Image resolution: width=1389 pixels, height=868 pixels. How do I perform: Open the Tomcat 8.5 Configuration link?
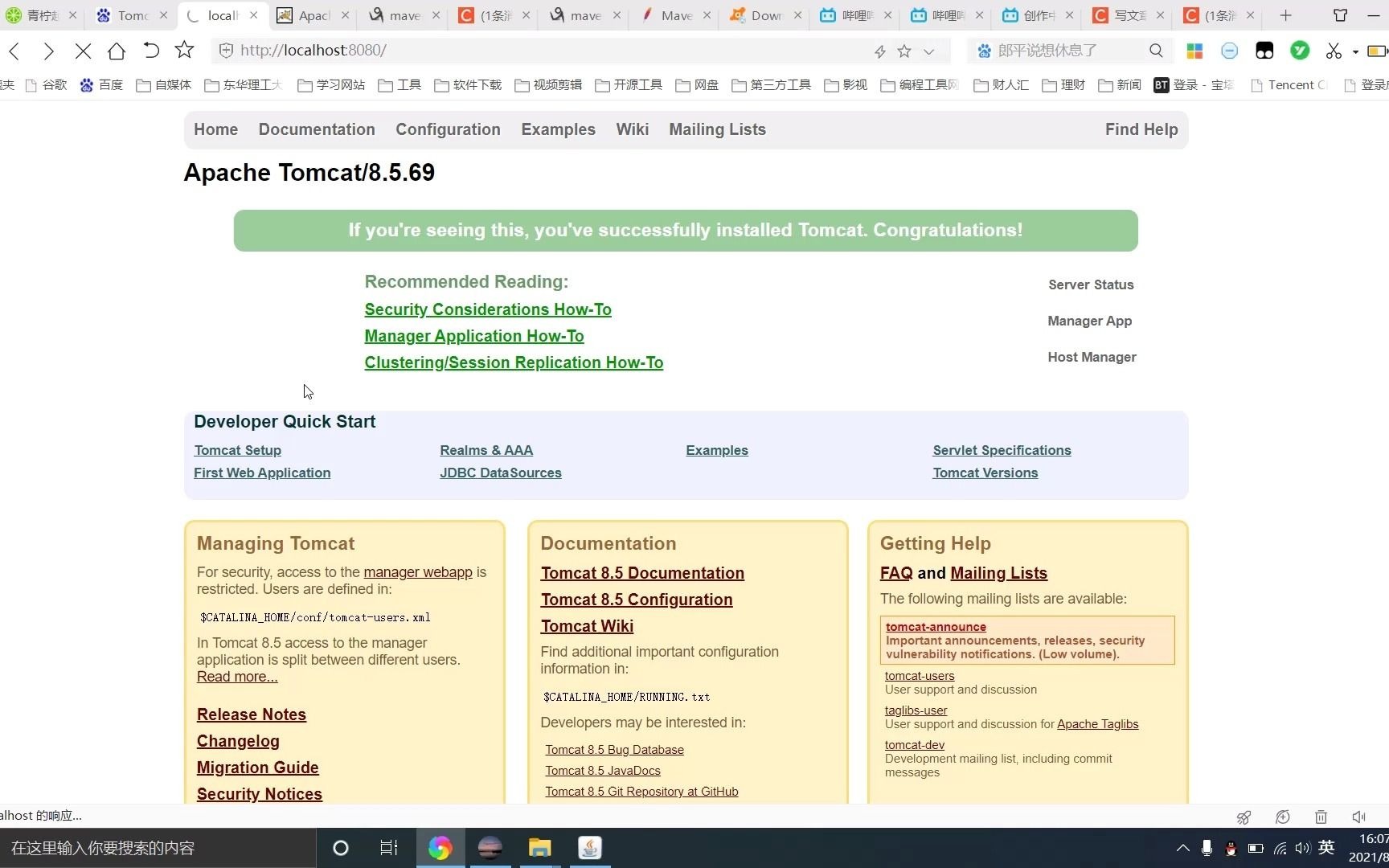[x=637, y=600]
